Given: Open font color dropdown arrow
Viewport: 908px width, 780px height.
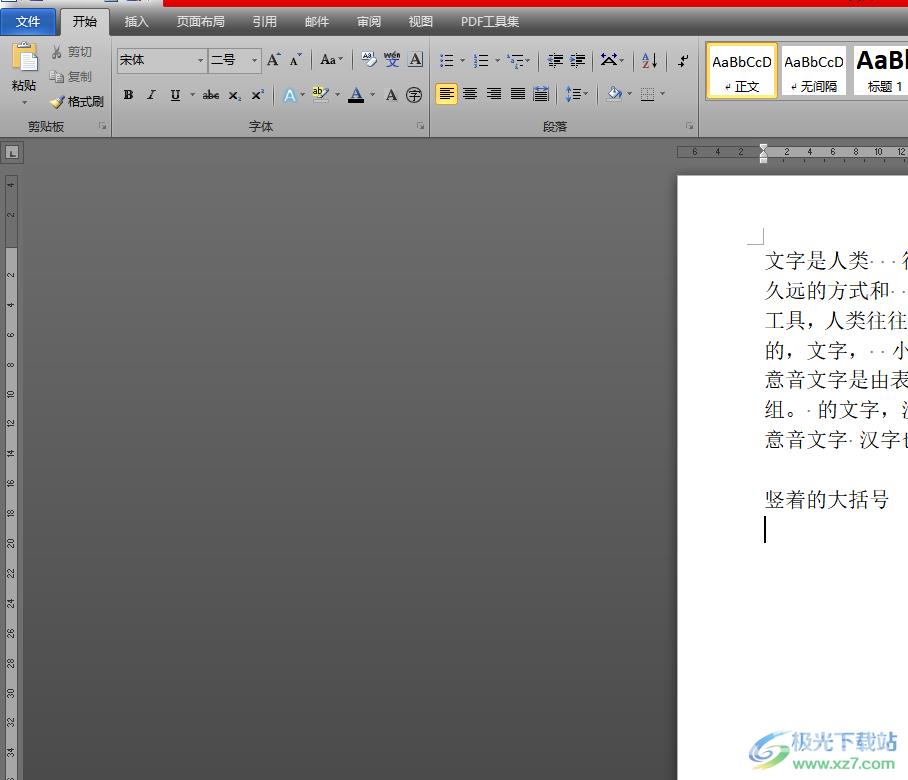Looking at the screenshot, I should point(372,94).
